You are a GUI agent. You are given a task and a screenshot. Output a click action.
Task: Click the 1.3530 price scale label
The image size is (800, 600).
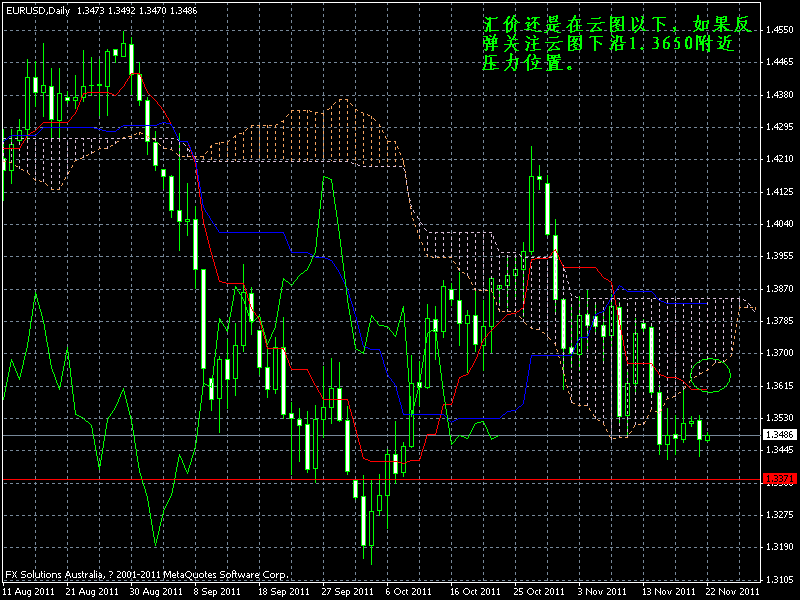[x=780, y=417]
